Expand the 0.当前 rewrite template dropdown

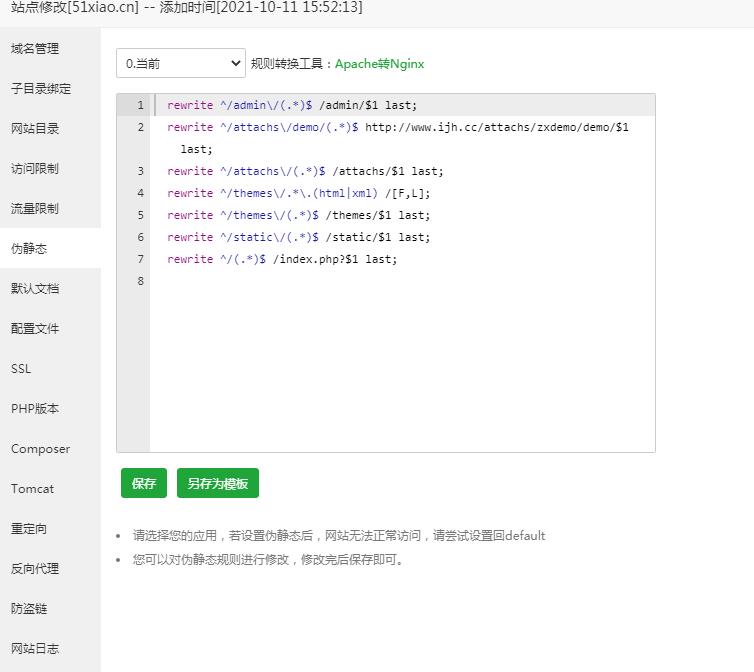click(x=181, y=63)
